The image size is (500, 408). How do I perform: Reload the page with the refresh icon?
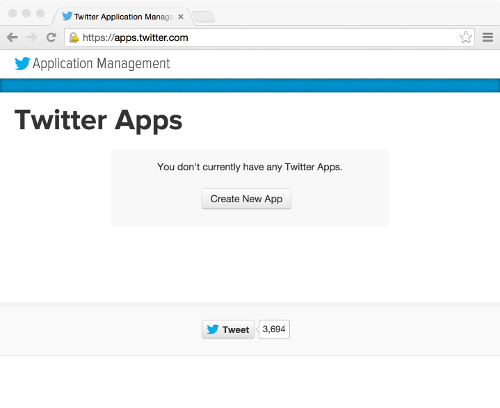[51, 37]
